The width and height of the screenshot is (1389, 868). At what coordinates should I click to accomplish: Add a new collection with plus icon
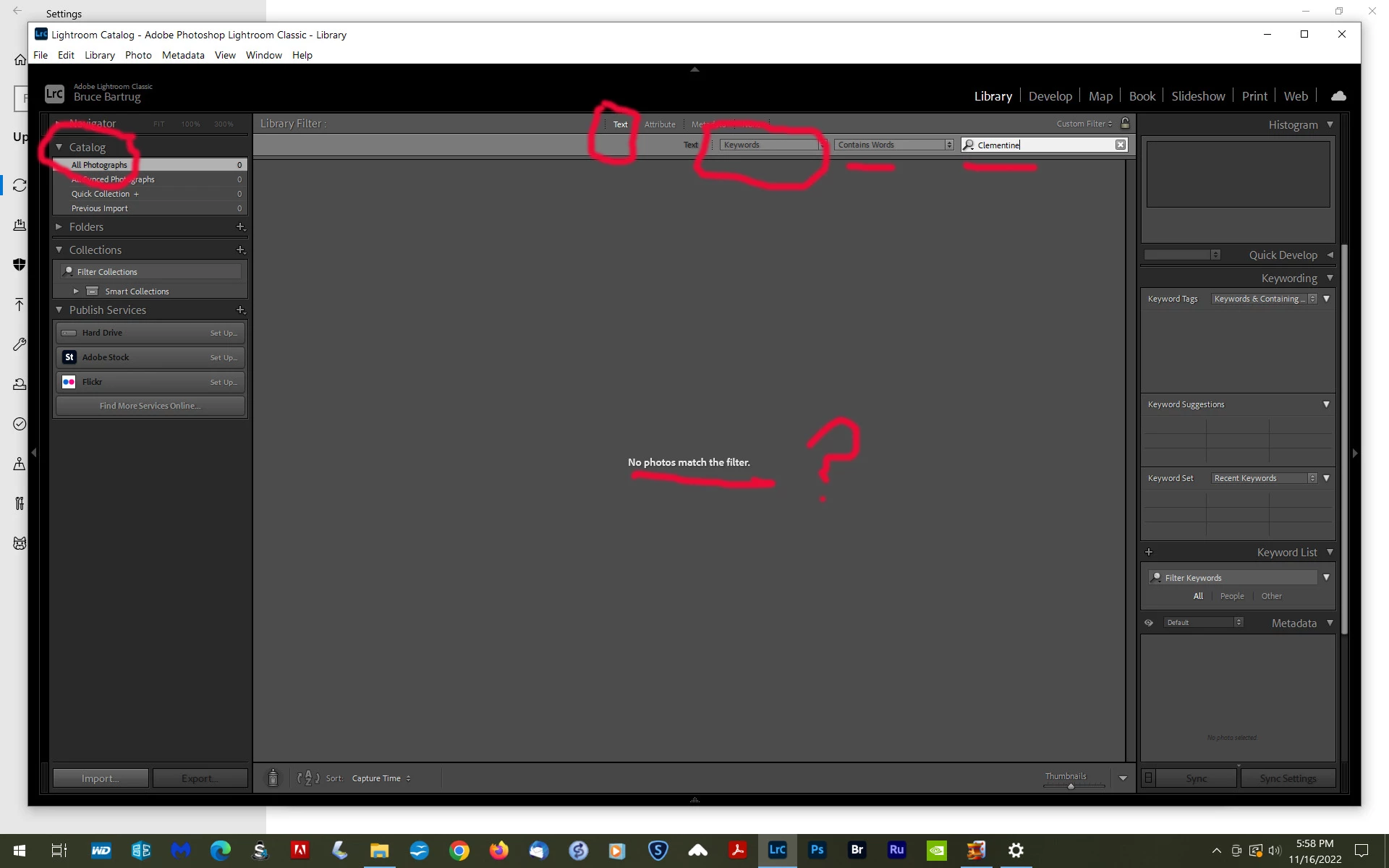(240, 250)
